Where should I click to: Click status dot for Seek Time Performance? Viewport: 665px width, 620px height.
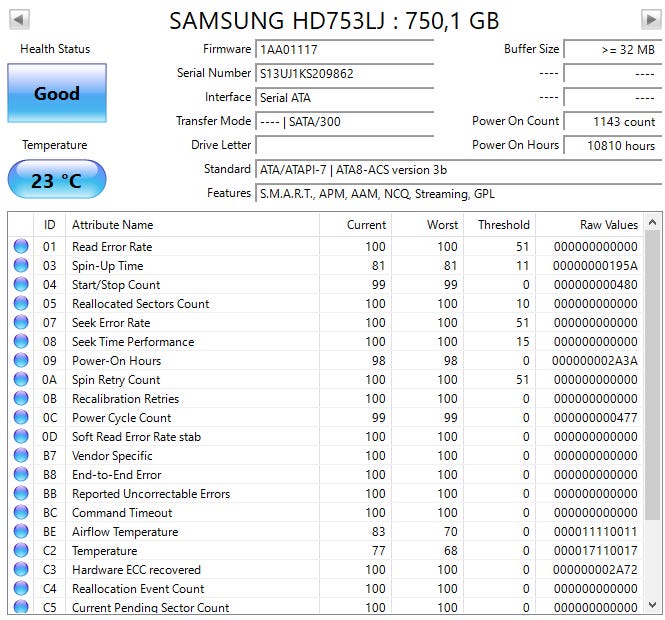coord(21,341)
